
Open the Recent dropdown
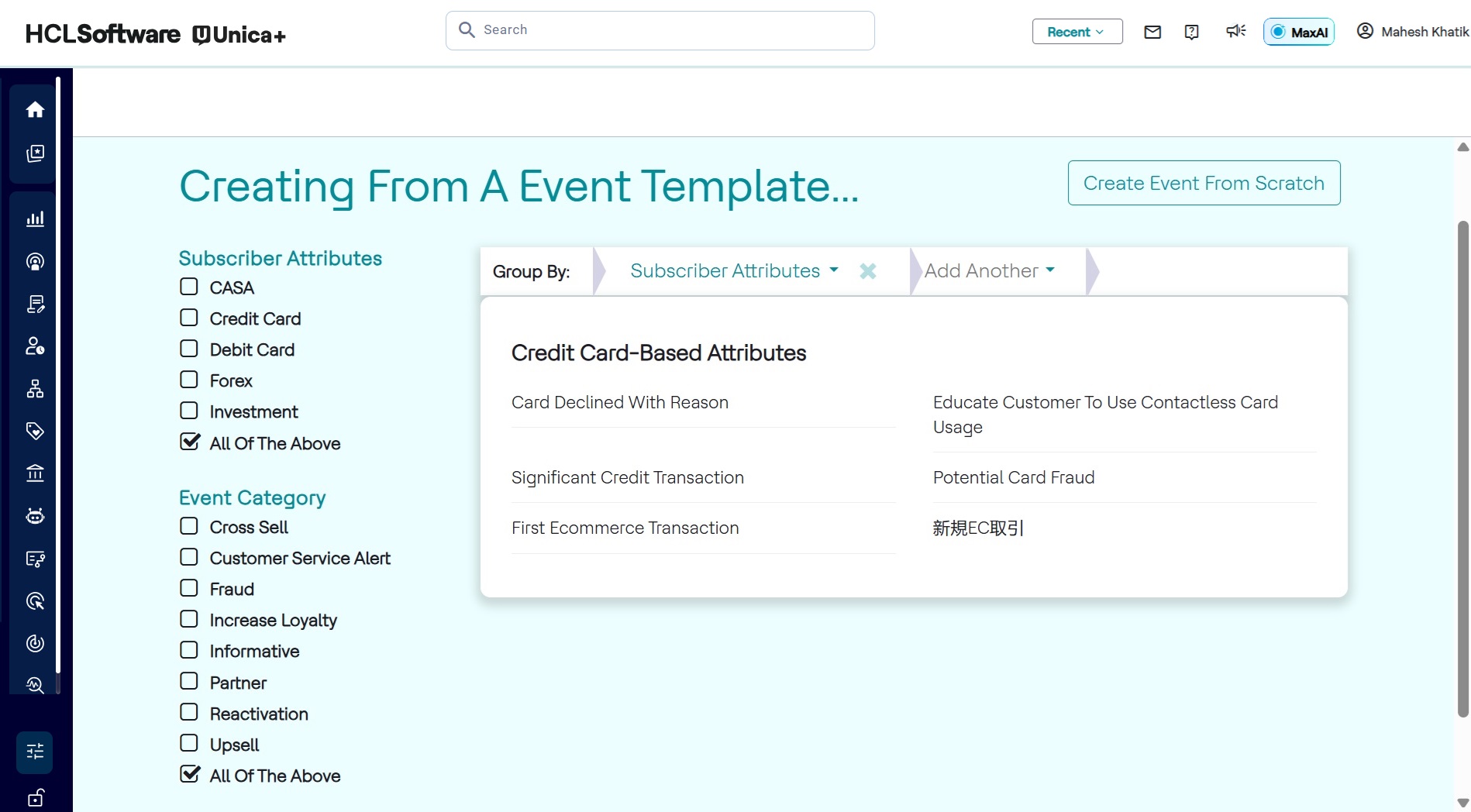(x=1077, y=32)
